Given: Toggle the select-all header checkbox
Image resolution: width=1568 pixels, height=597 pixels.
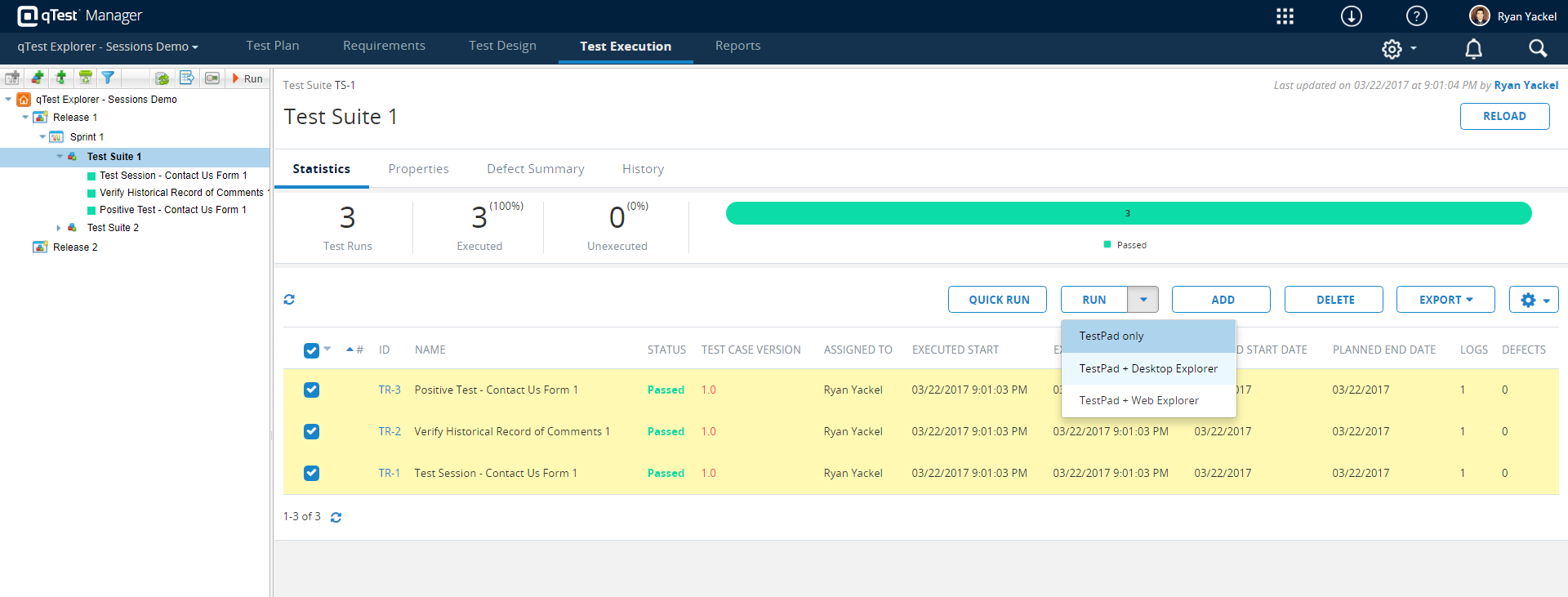Looking at the screenshot, I should point(311,350).
